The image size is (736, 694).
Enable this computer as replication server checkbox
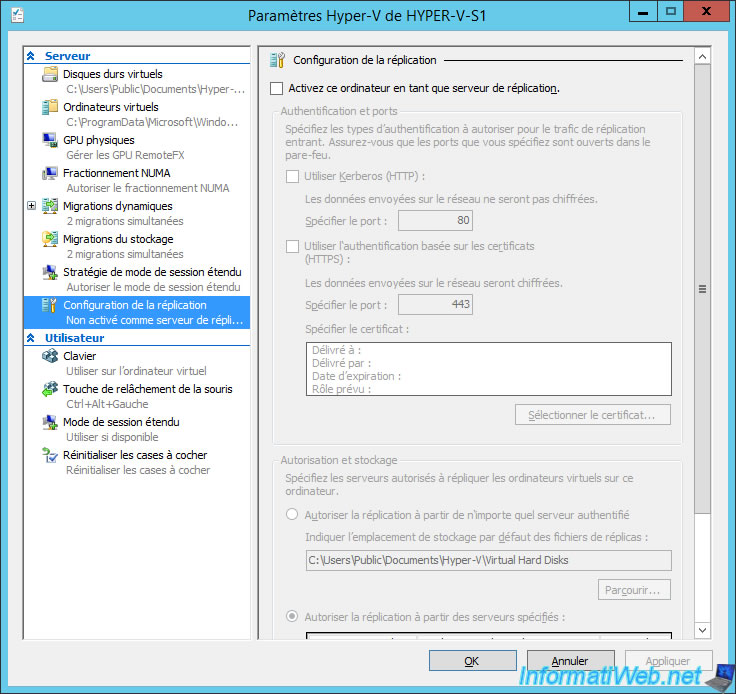pyautogui.click(x=276, y=88)
